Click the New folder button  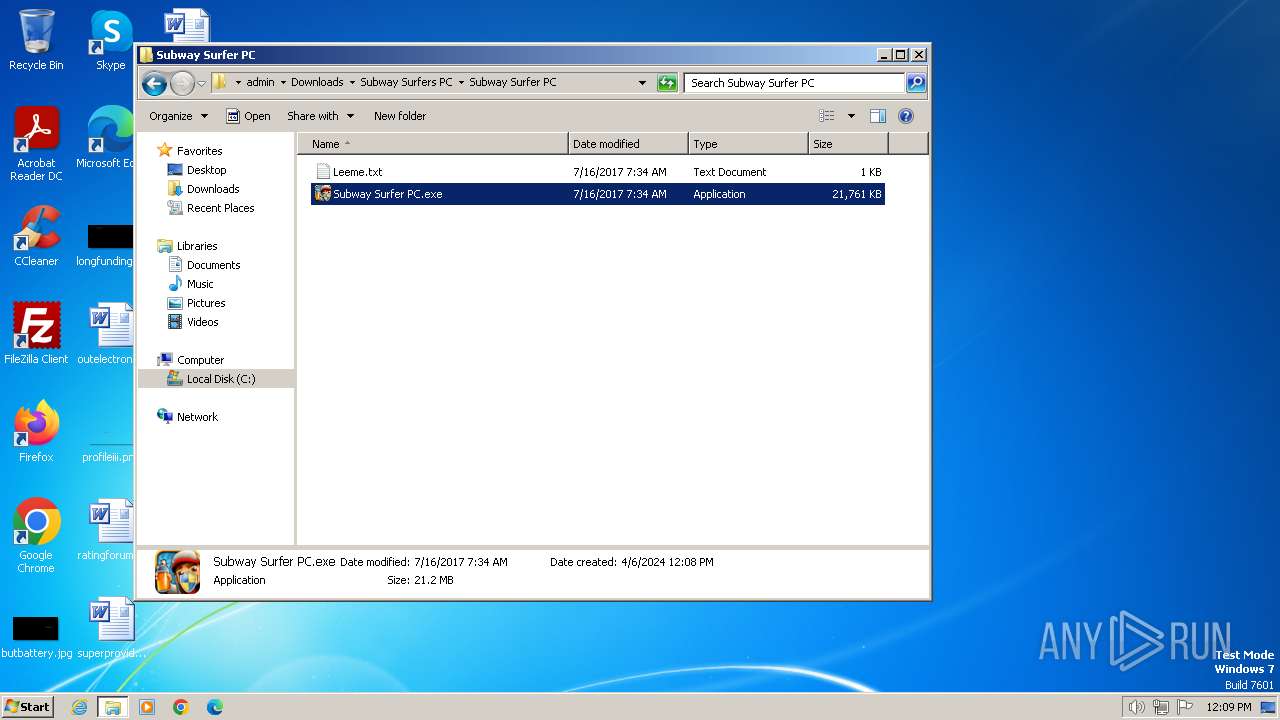pos(400,116)
